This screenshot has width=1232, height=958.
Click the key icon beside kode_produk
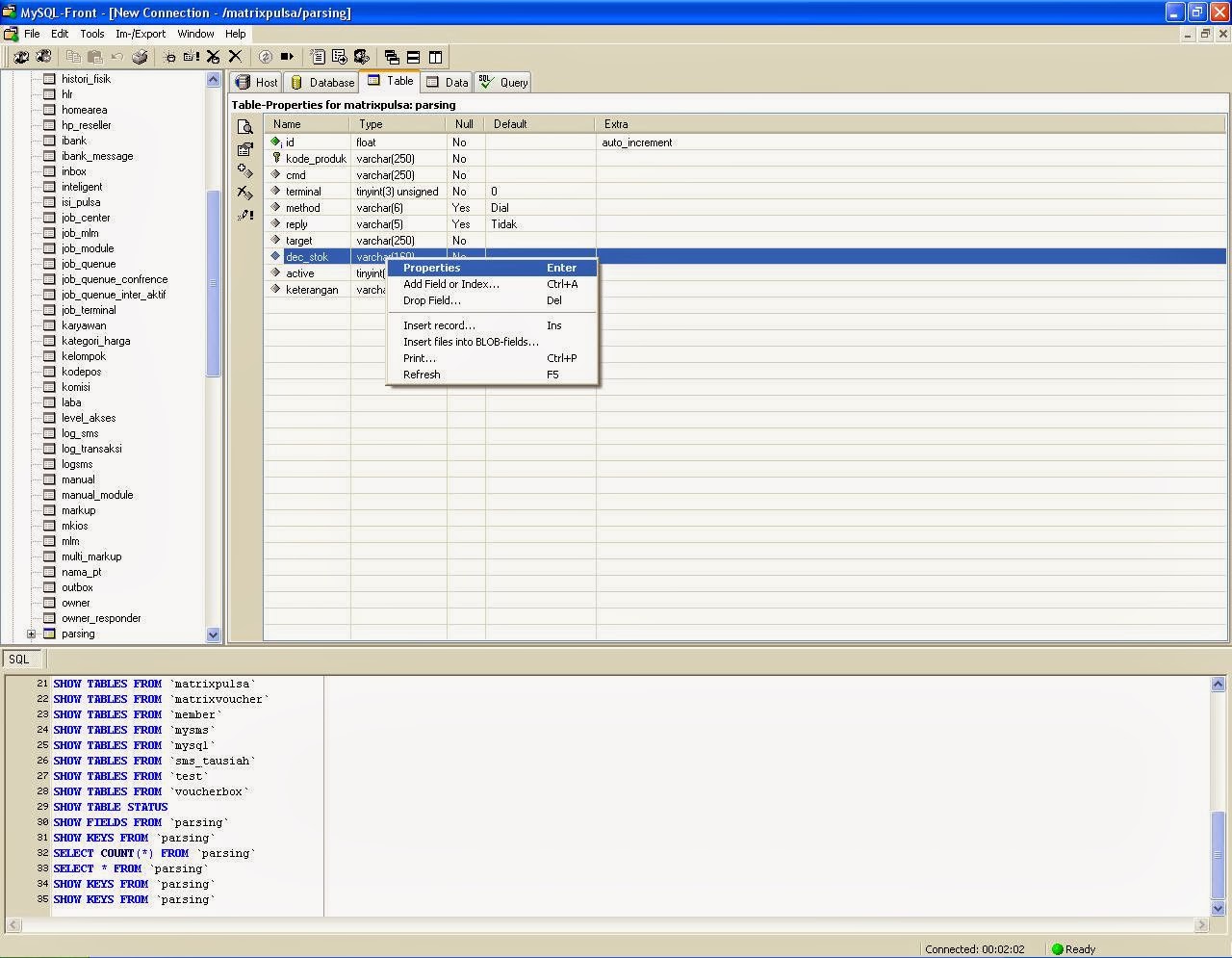click(276, 158)
